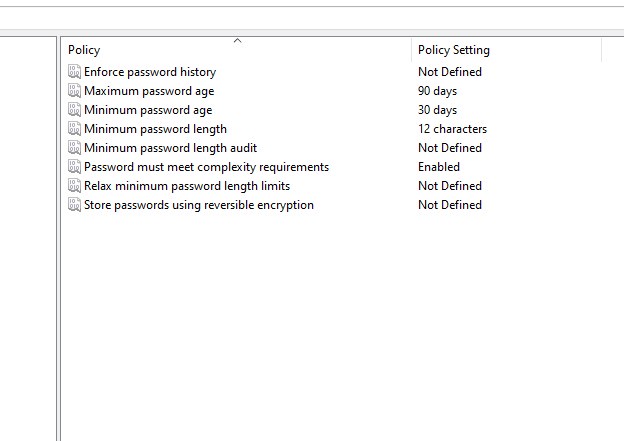
Task: Click the divider right of Policy Setting header
Action: coord(602,50)
